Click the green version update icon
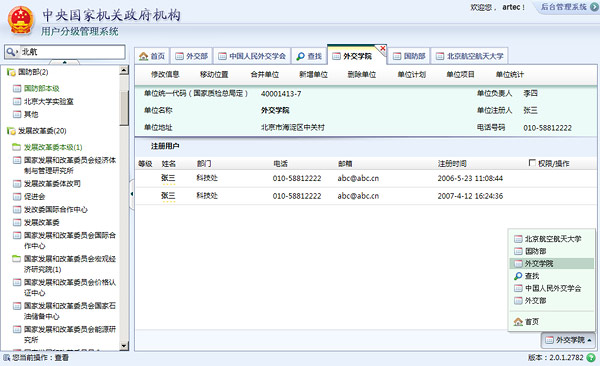 591,358
